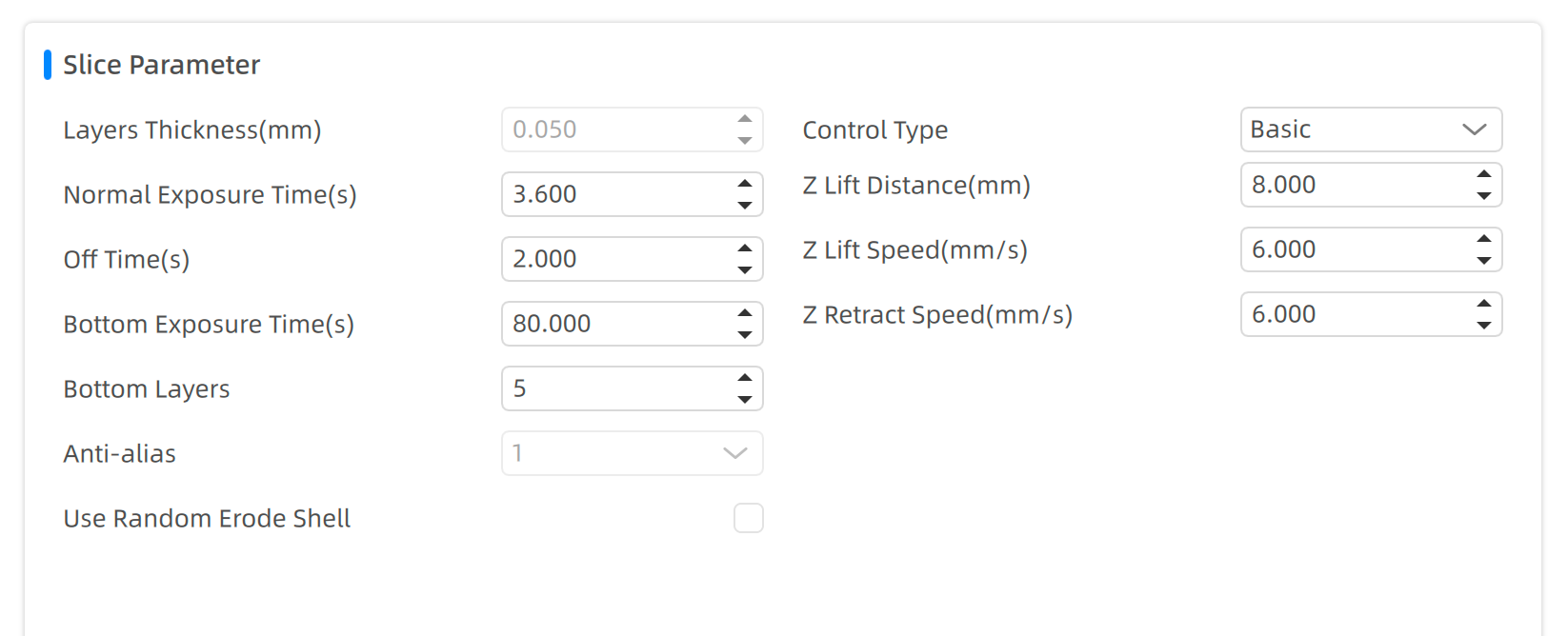Click the Normal Exposure Time value field
Image resolution: width=1568 pixels, height=636 pixels.
pos(617,194)
